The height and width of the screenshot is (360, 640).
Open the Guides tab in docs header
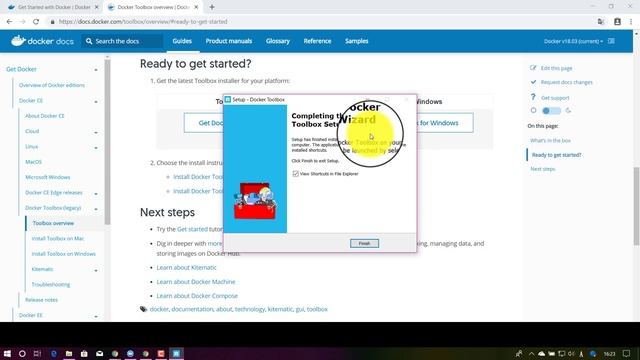click(182, 41)
